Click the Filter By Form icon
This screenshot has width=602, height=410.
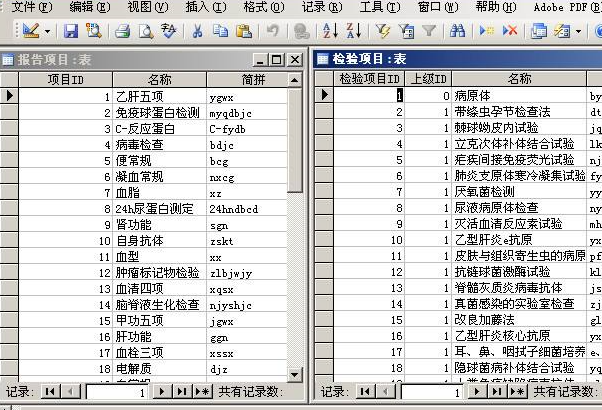coord(406,31)
